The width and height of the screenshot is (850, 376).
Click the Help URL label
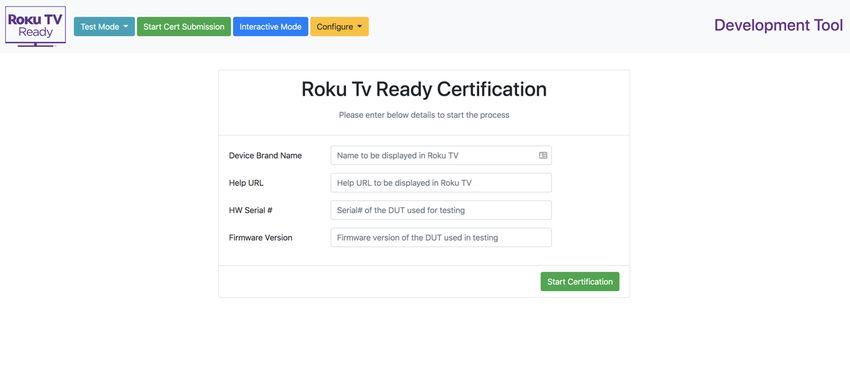246,183
